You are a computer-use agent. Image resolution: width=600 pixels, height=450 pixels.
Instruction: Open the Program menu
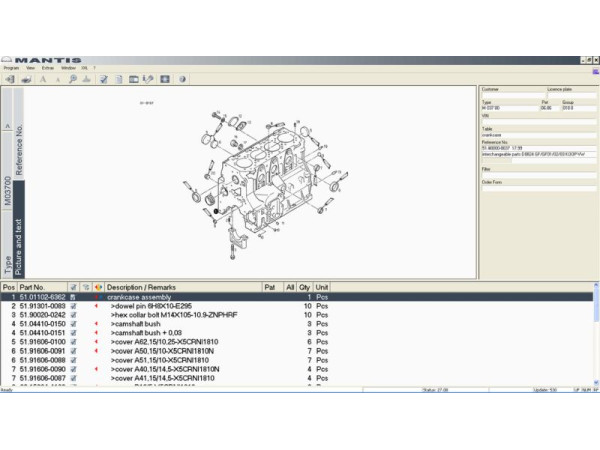coord(11,67)
